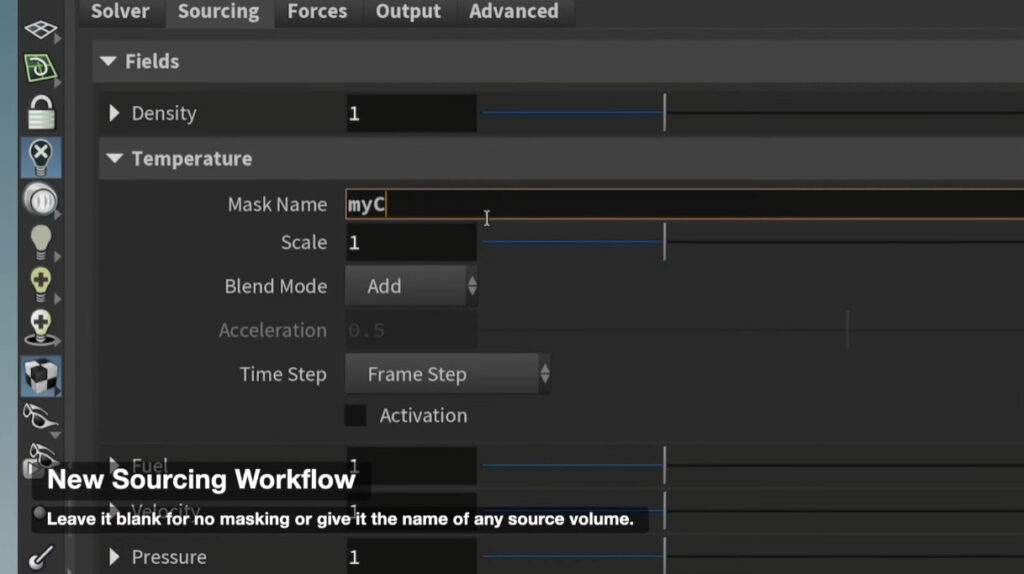Collapse the Temperature section
Image resolution: width=1024 pixels, height=574 pixels.
pyautogui.click(x=114, y=159)
